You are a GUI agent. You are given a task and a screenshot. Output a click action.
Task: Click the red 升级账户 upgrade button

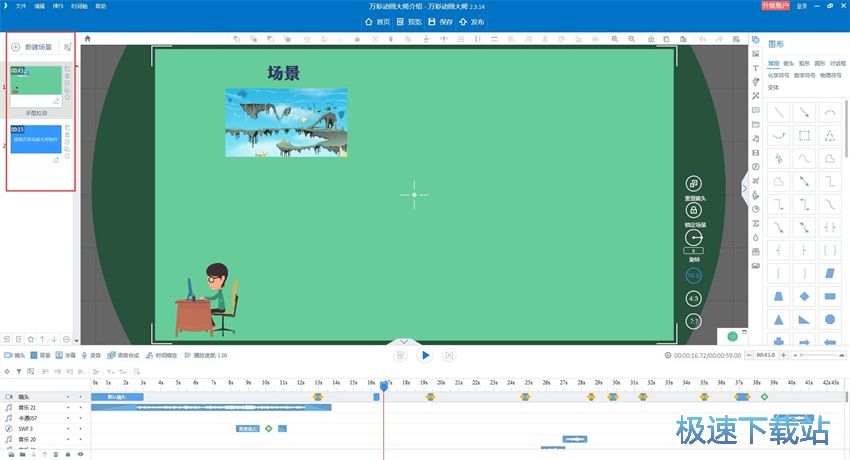775,5
